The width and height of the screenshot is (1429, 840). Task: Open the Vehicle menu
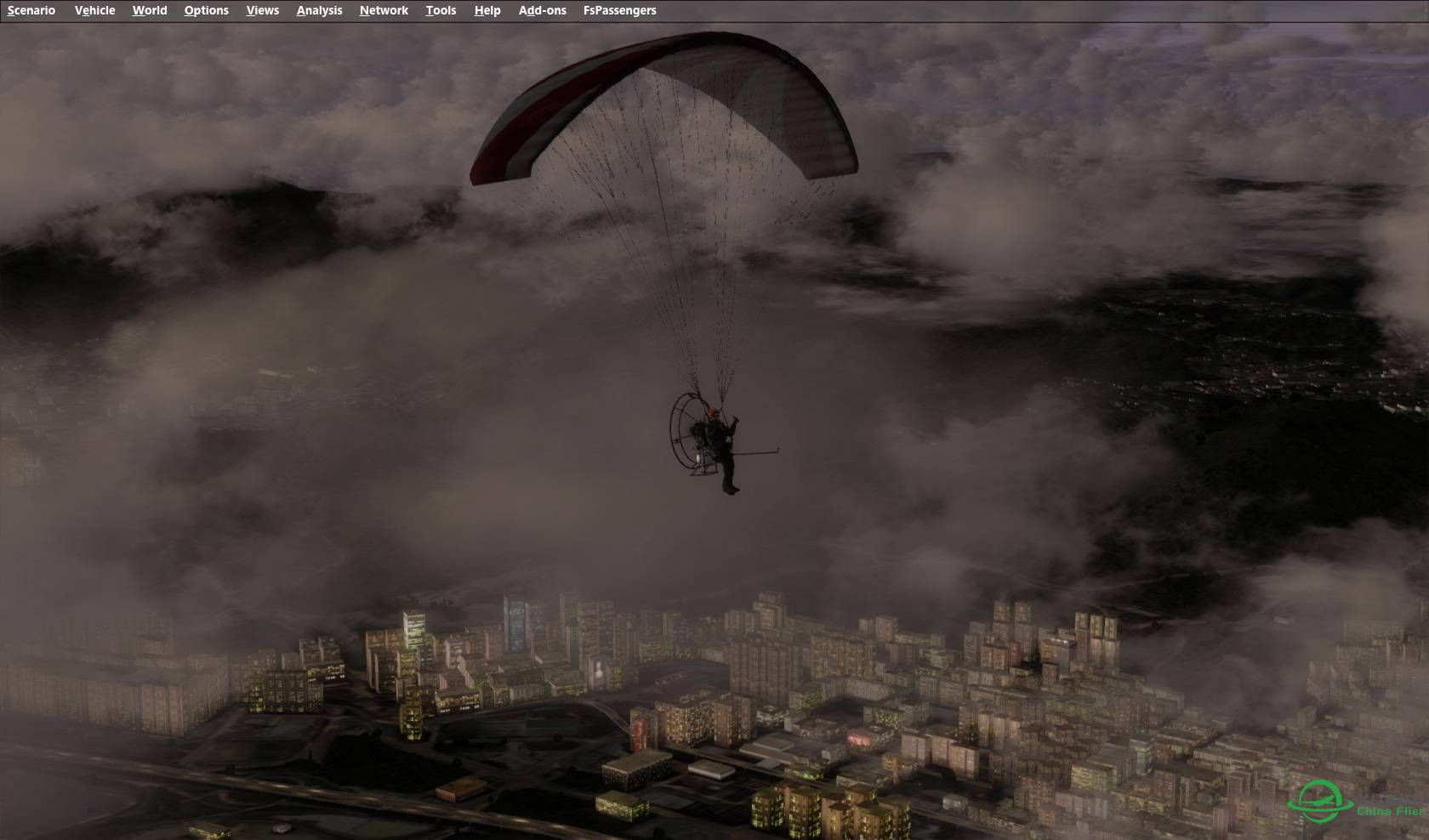pyautogui.click(x=94, y=10)
